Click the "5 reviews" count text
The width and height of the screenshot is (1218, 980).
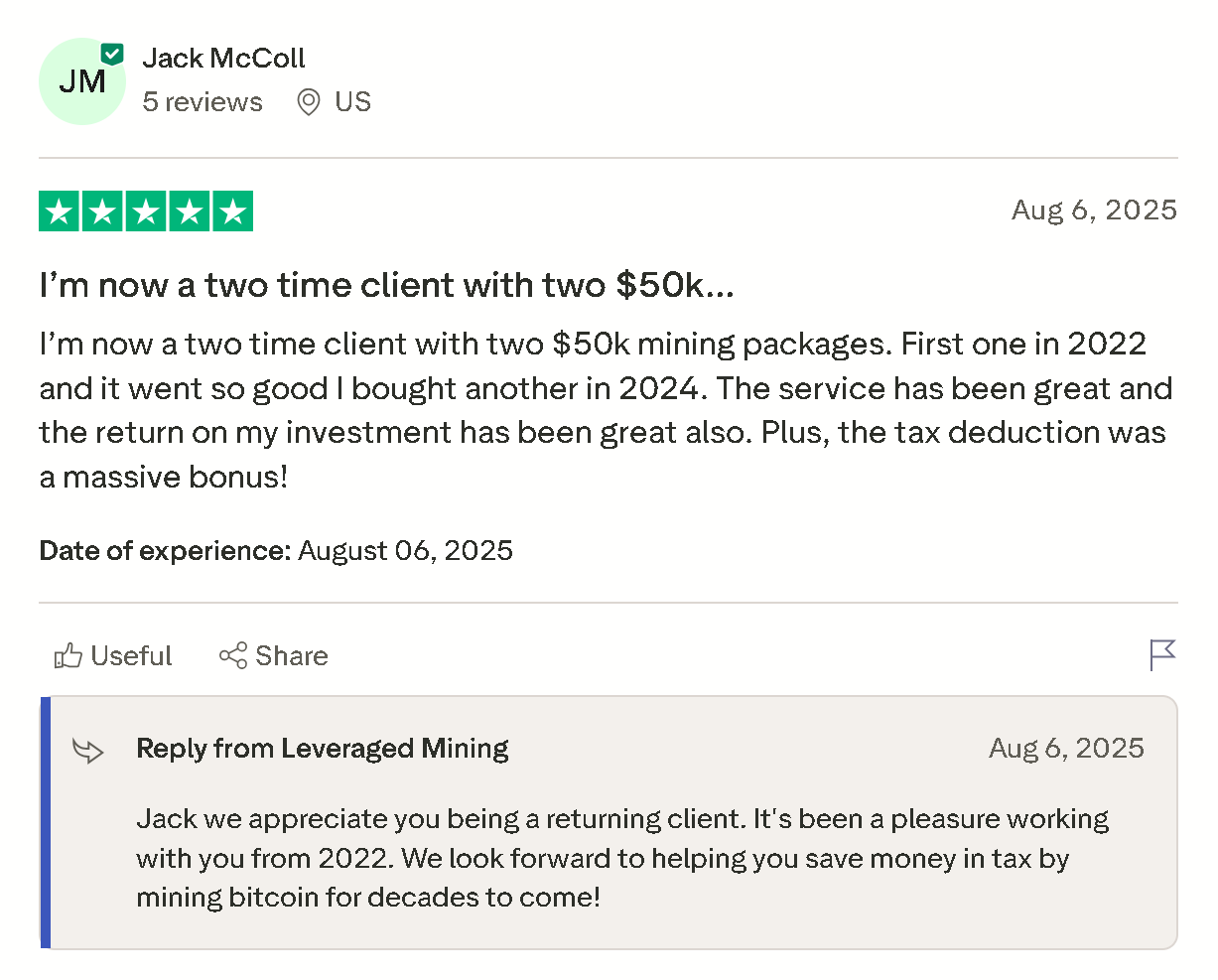pos(203,102)
